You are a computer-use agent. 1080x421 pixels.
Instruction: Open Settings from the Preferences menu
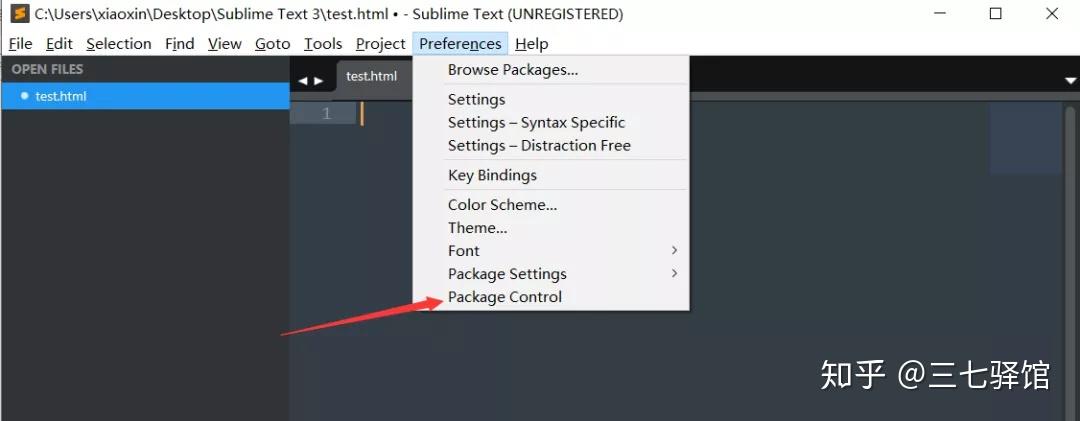[x=476, y=100]
